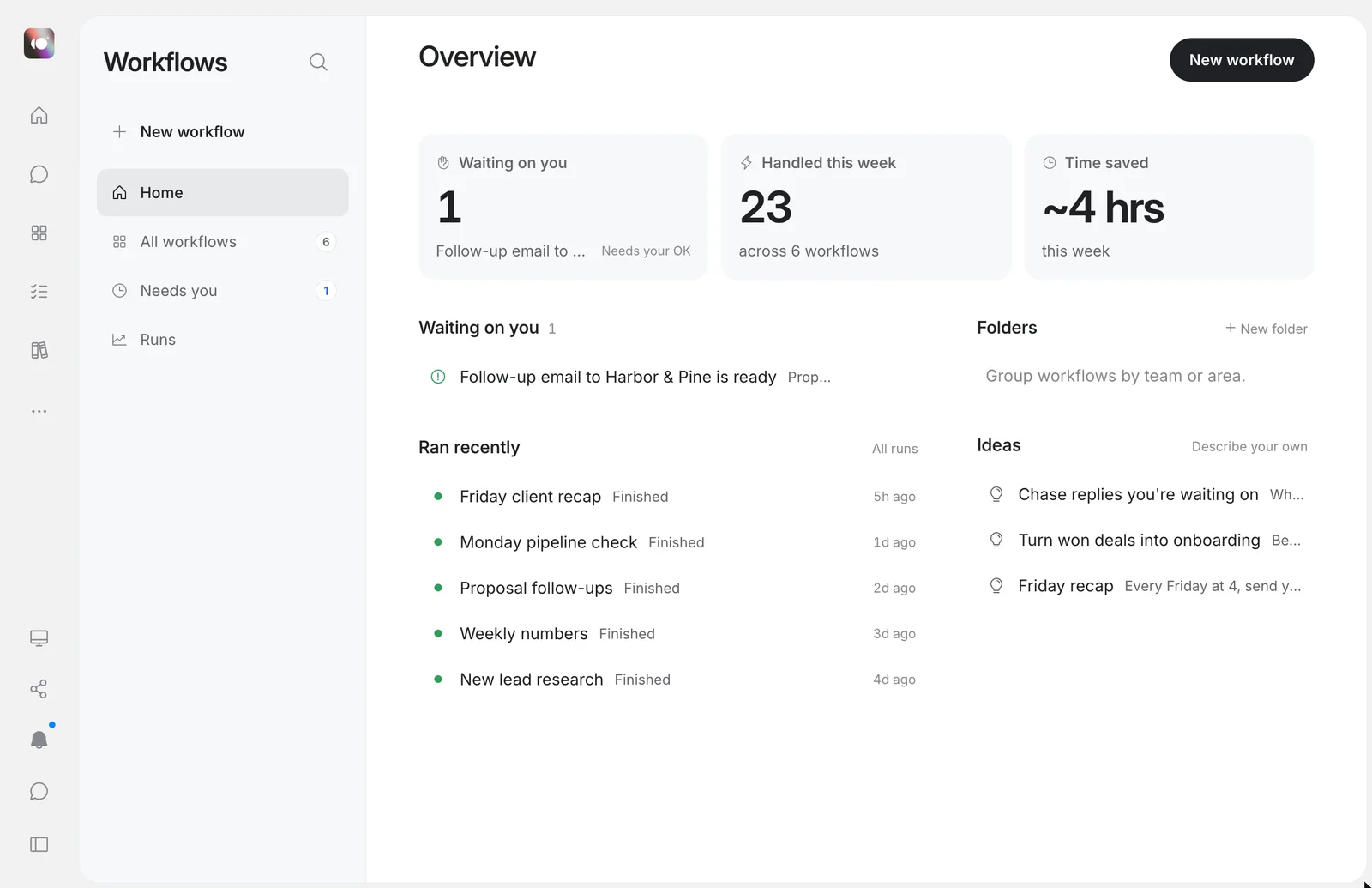Click the alert icon beside Harbor & Pine follow-up
Viewport: 1372px width, 888px height.
click(437, 377)
